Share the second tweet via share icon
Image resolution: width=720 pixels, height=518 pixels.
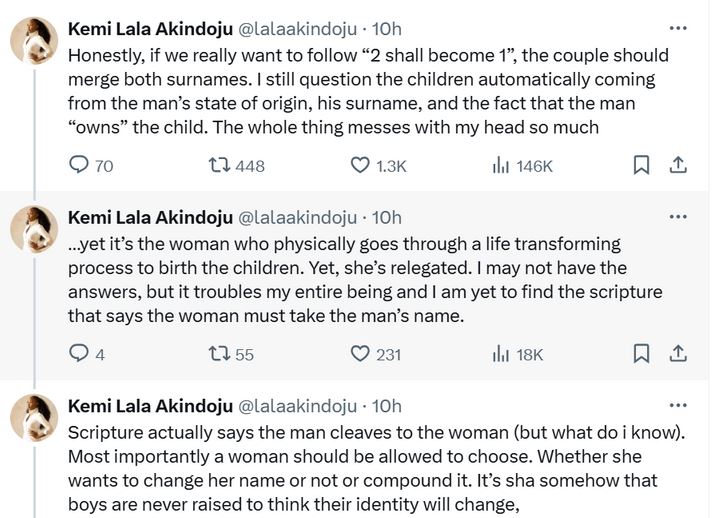677,353
